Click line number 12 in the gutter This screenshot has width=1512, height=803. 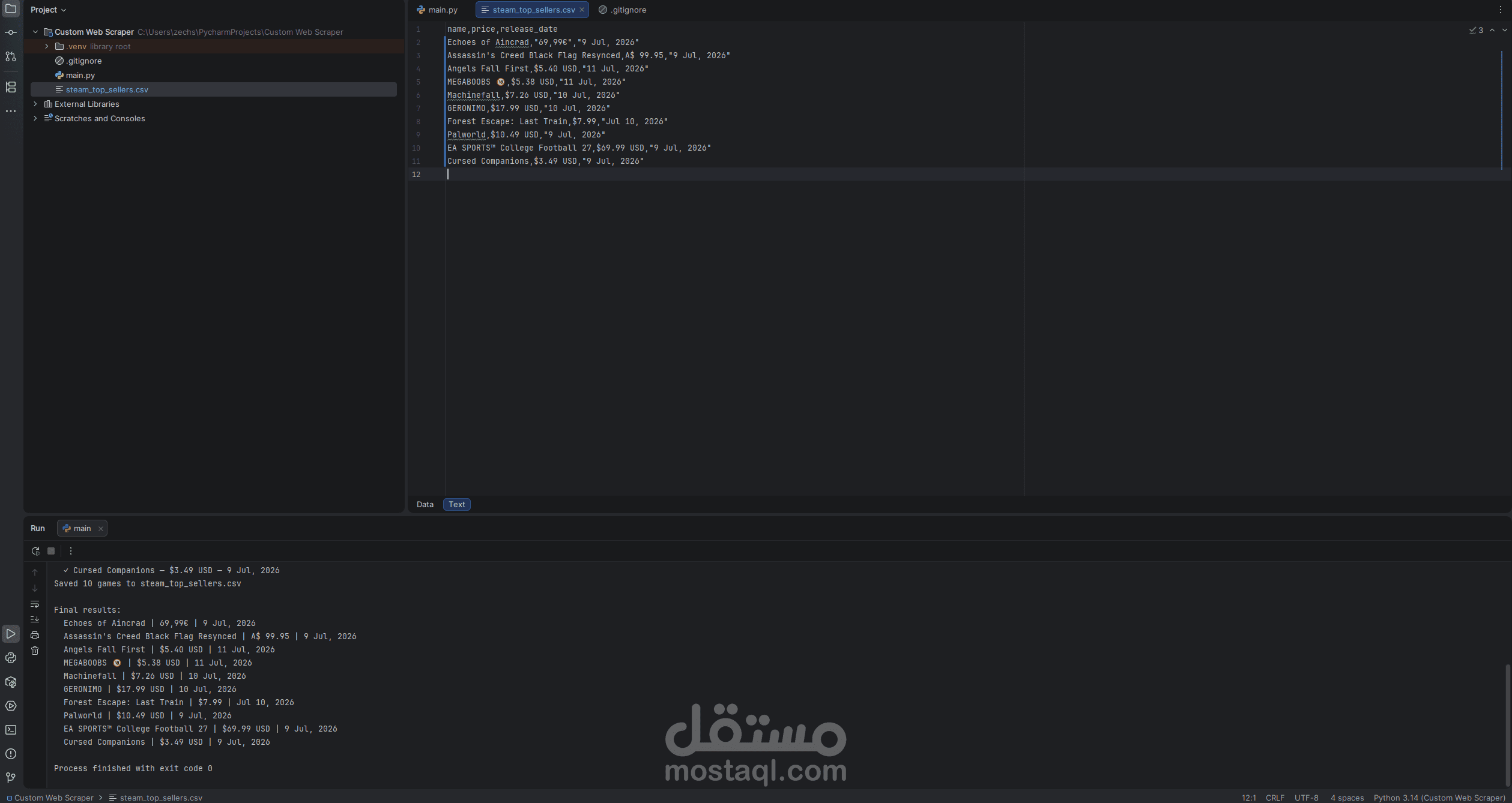416,174
